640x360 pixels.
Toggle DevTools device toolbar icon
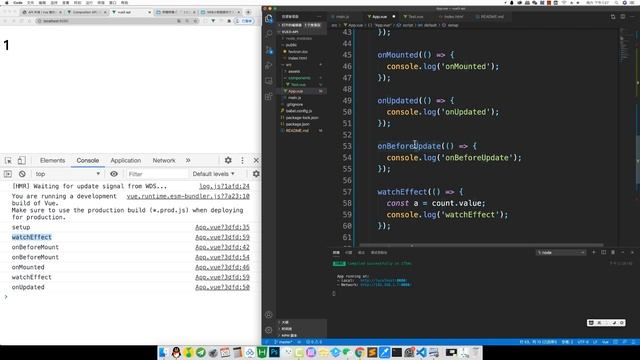(x=21, y=160)
